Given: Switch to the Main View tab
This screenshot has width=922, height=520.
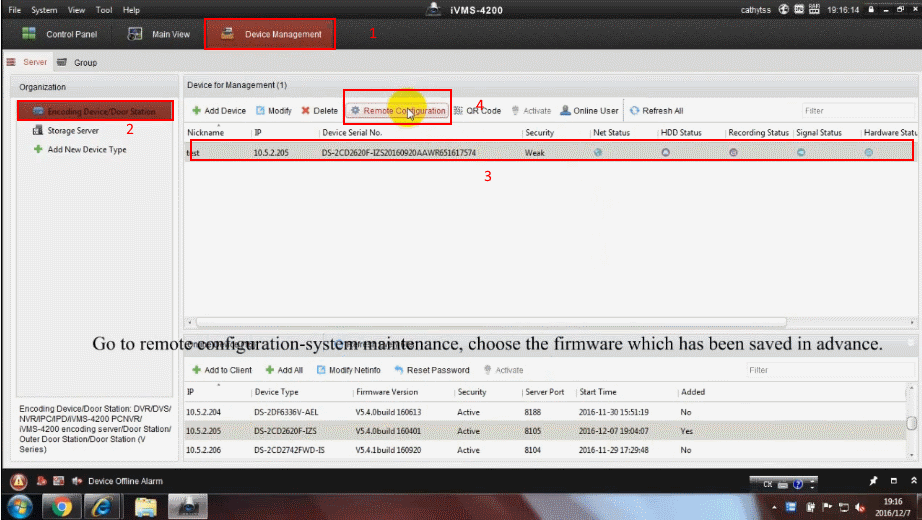Looking at the screenshot, I should point(159,34).
